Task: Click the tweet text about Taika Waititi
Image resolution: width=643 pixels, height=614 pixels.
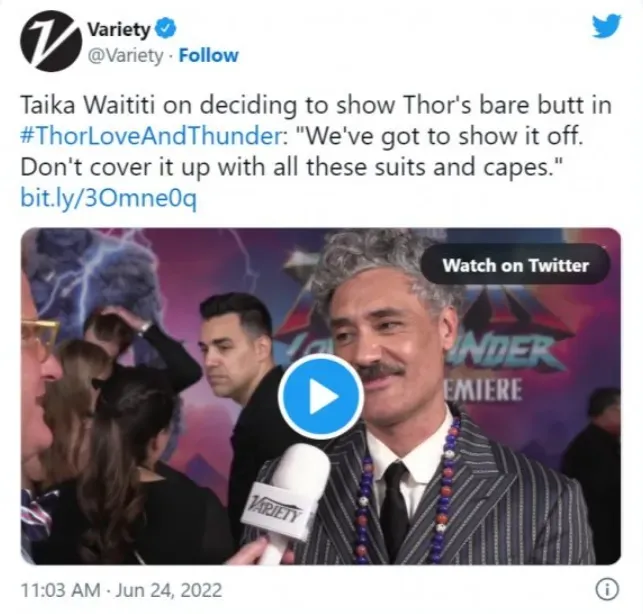Action: click(x=316, y=152)
